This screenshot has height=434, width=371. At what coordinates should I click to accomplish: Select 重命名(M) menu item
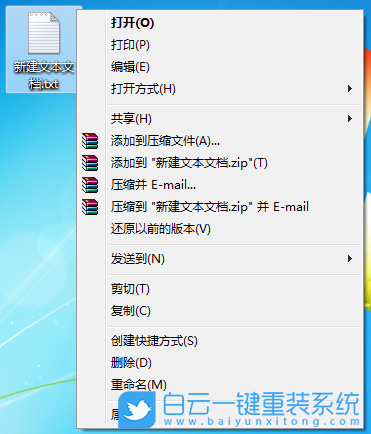[x=220, y=385]
